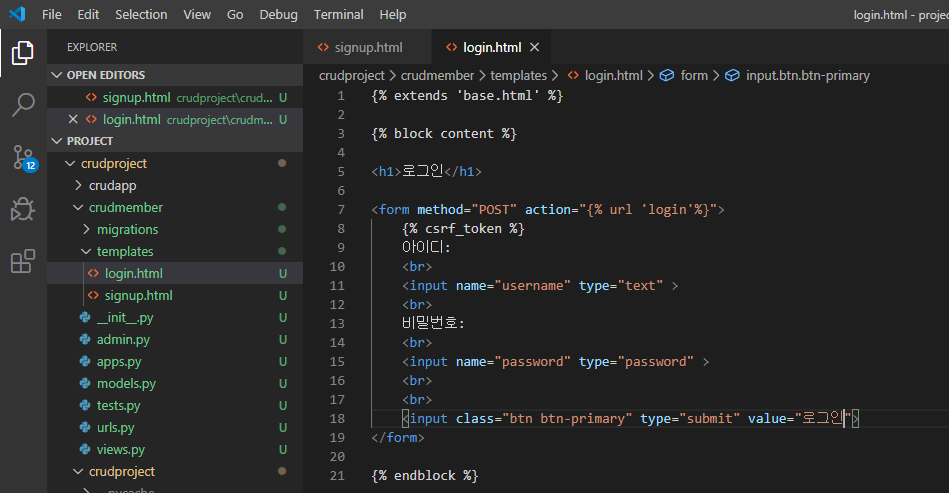Open the Terminal menu
This screenshot has height=493, width=949.
click(338, 15)
